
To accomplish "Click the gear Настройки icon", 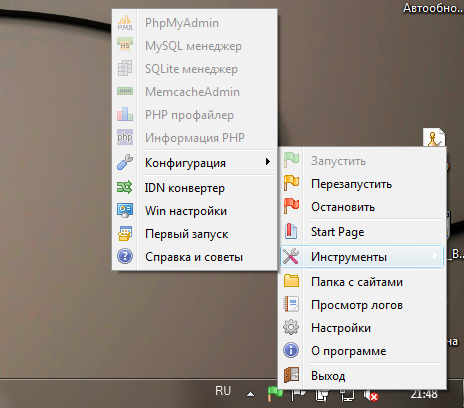I will pos(291,327).
